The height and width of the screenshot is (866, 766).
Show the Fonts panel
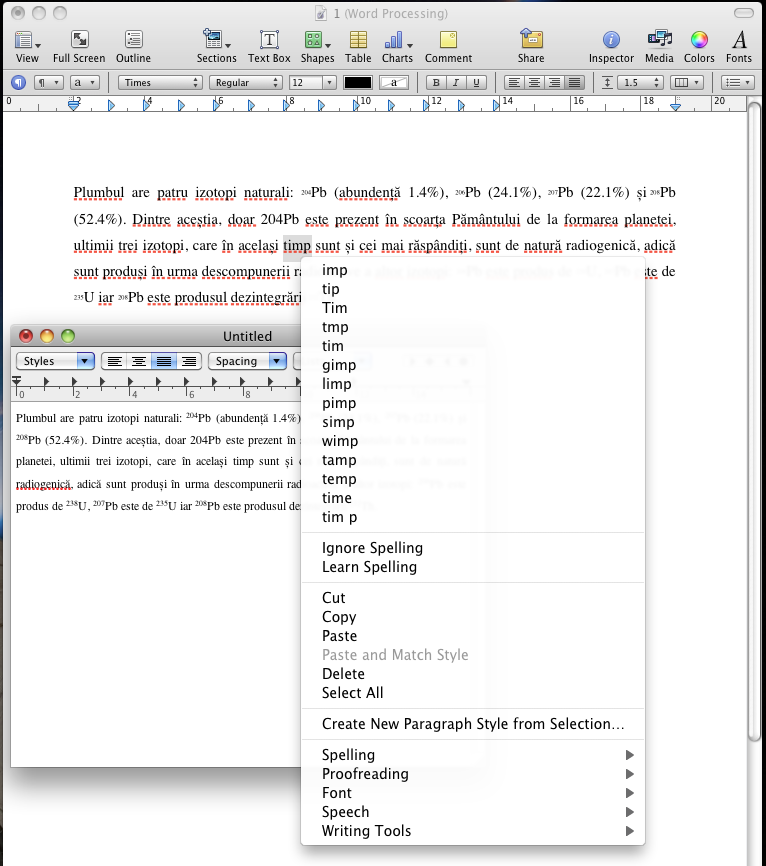pyautogui.click(x=739, y=45)
